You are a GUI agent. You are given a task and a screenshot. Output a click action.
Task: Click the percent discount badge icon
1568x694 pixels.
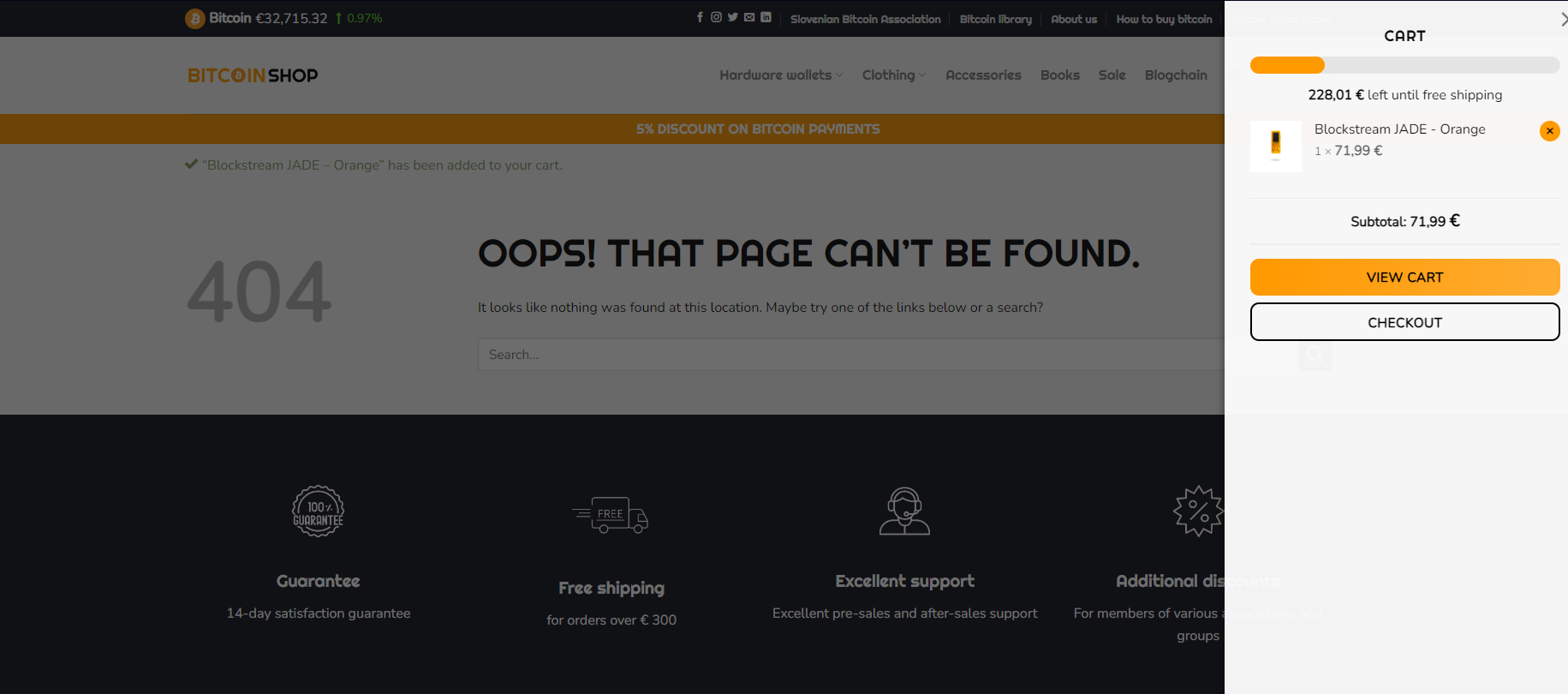point(1198,512)
